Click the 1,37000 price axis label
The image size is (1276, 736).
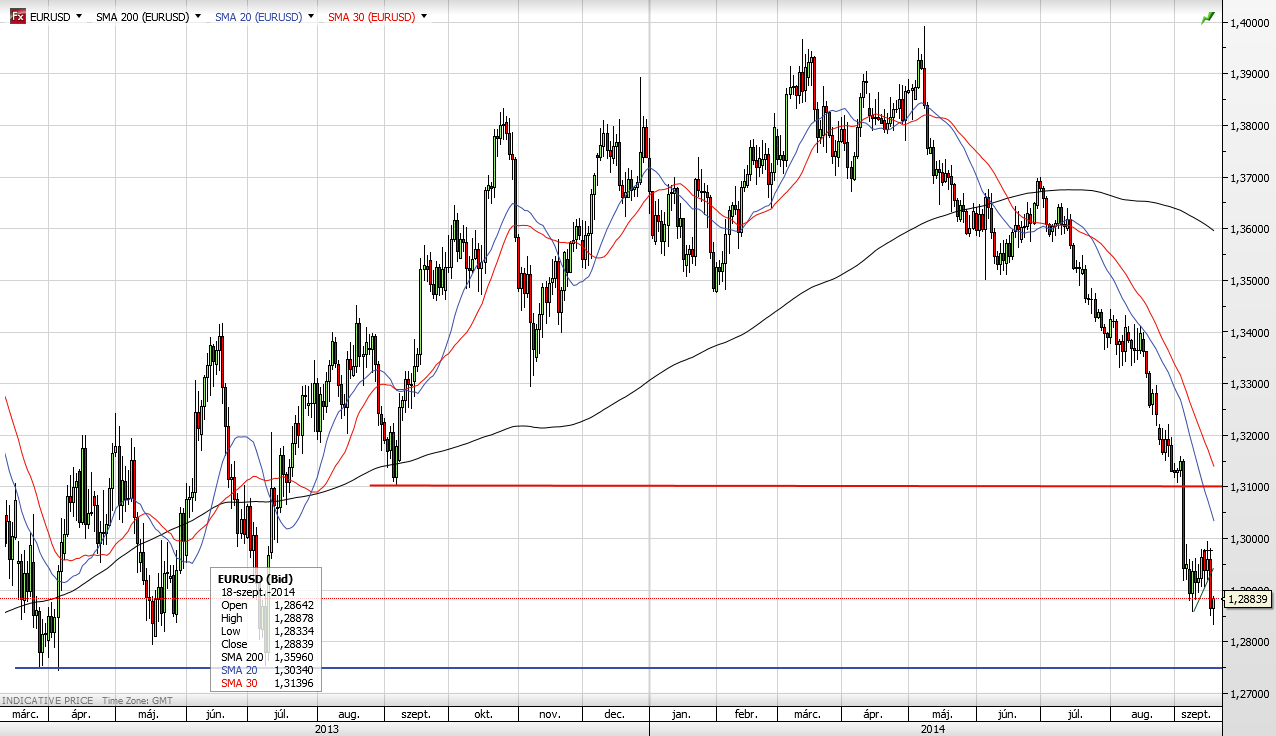1249,178
